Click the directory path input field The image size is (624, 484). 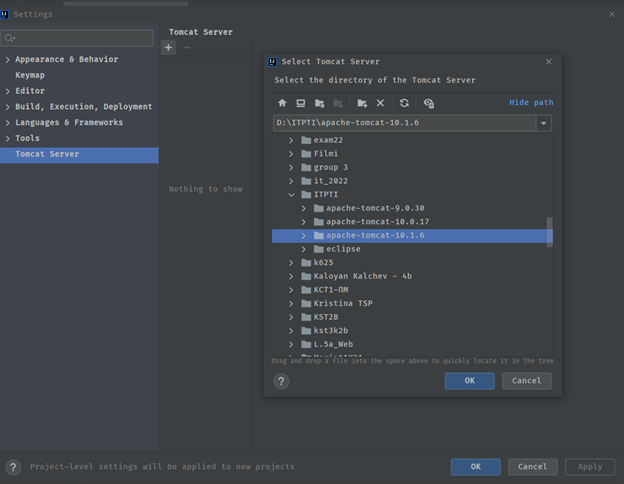point(404,123)
